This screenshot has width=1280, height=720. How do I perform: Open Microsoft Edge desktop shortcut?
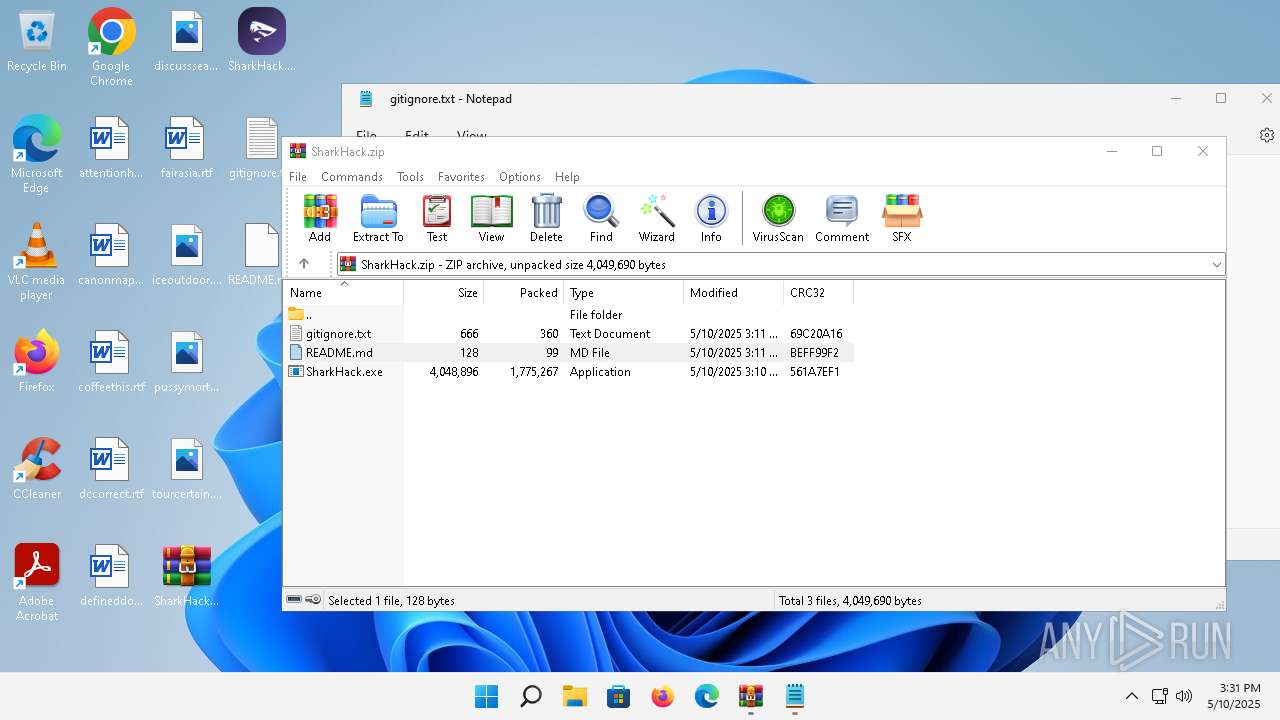pyautogui.click(x=37, y=155)
